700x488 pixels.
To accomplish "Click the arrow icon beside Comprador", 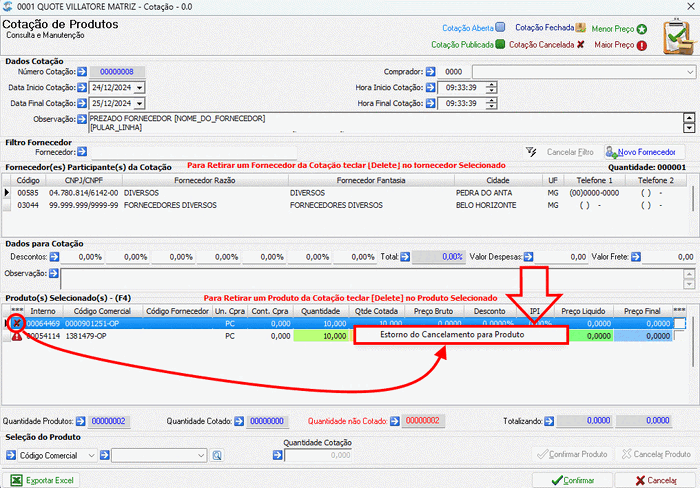I will [x=430, y=71].
